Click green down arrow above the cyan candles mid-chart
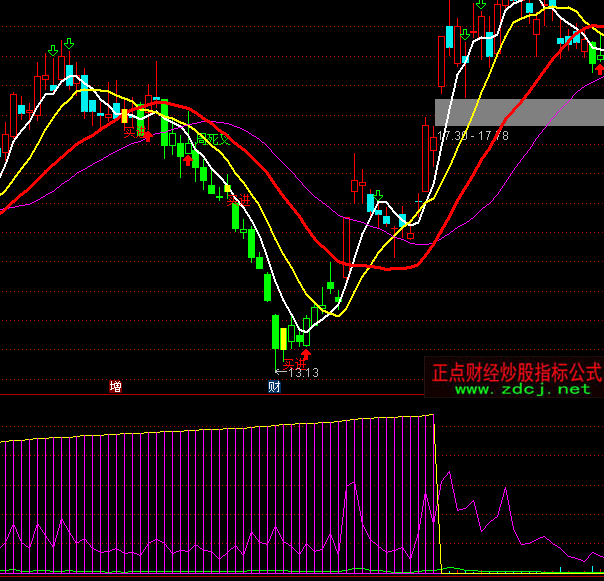Image resolution: width=604 pixels, height=581 pixels. (378, 196)
